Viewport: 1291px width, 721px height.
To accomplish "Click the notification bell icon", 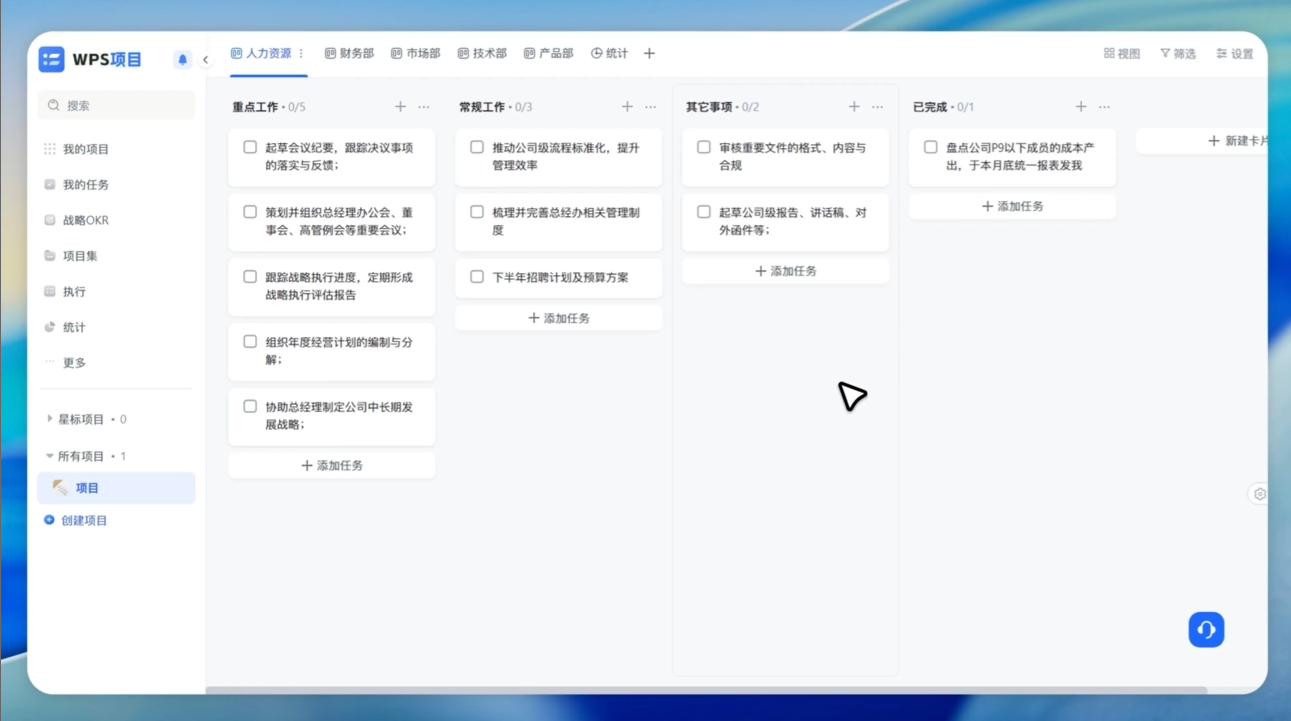I will pyautogui.click(x=182, y=60).
